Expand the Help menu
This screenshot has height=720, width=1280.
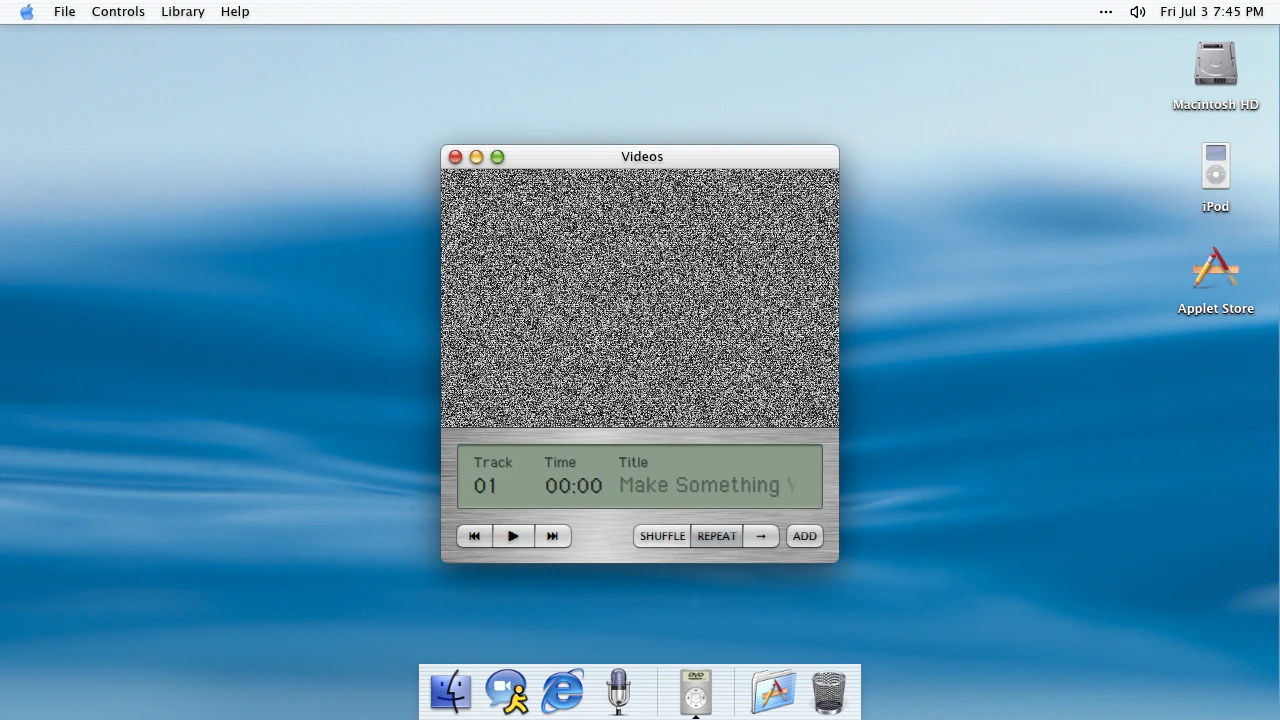[x=235, y=12]
